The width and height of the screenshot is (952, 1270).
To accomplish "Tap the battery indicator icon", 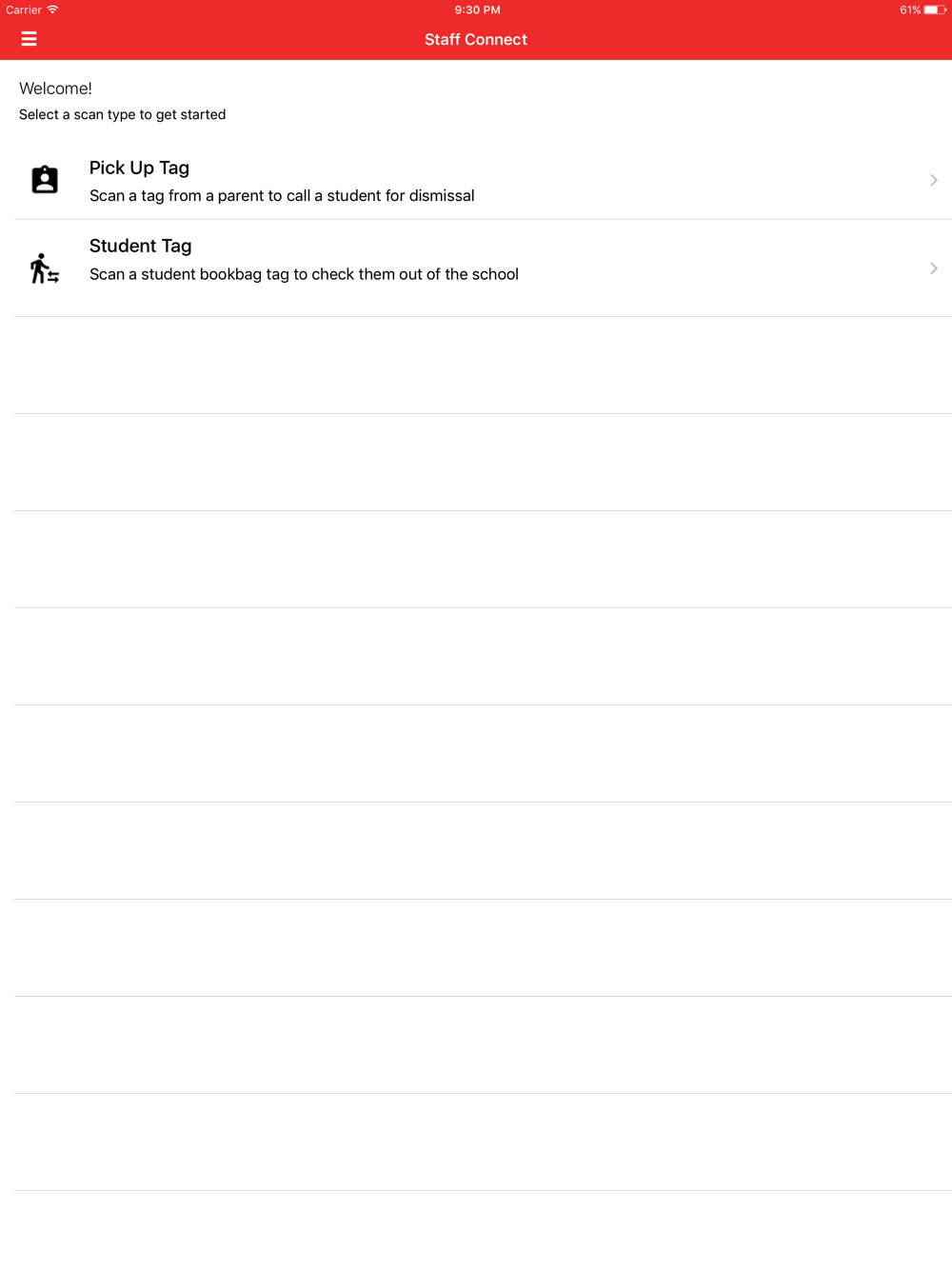I will coord(934,10).
